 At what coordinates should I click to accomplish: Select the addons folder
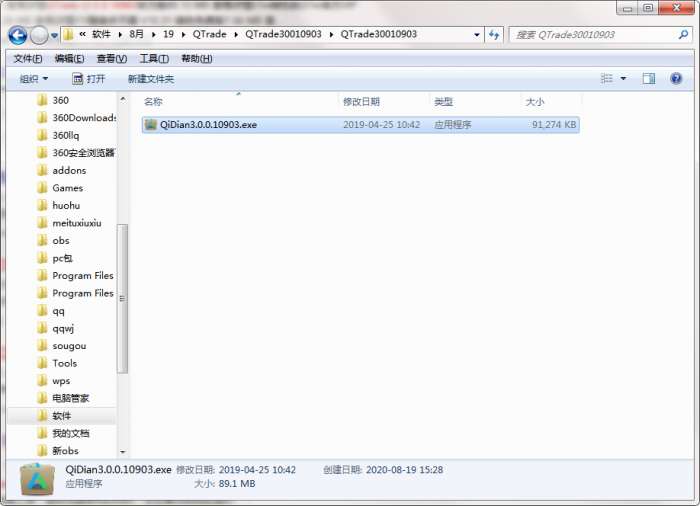click(69, 171)
